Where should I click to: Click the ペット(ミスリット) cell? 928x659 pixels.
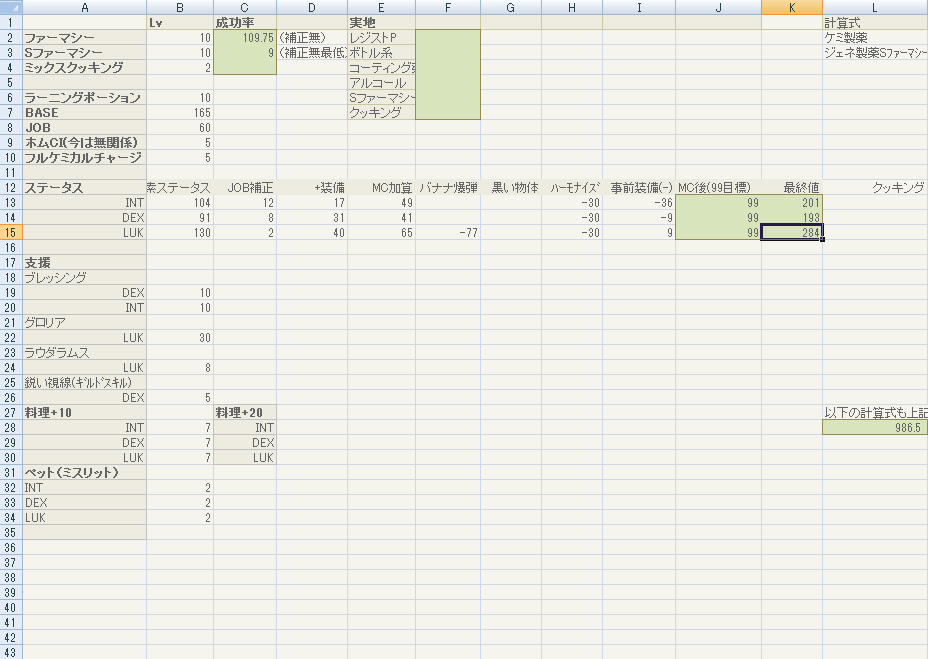(85, 472)
